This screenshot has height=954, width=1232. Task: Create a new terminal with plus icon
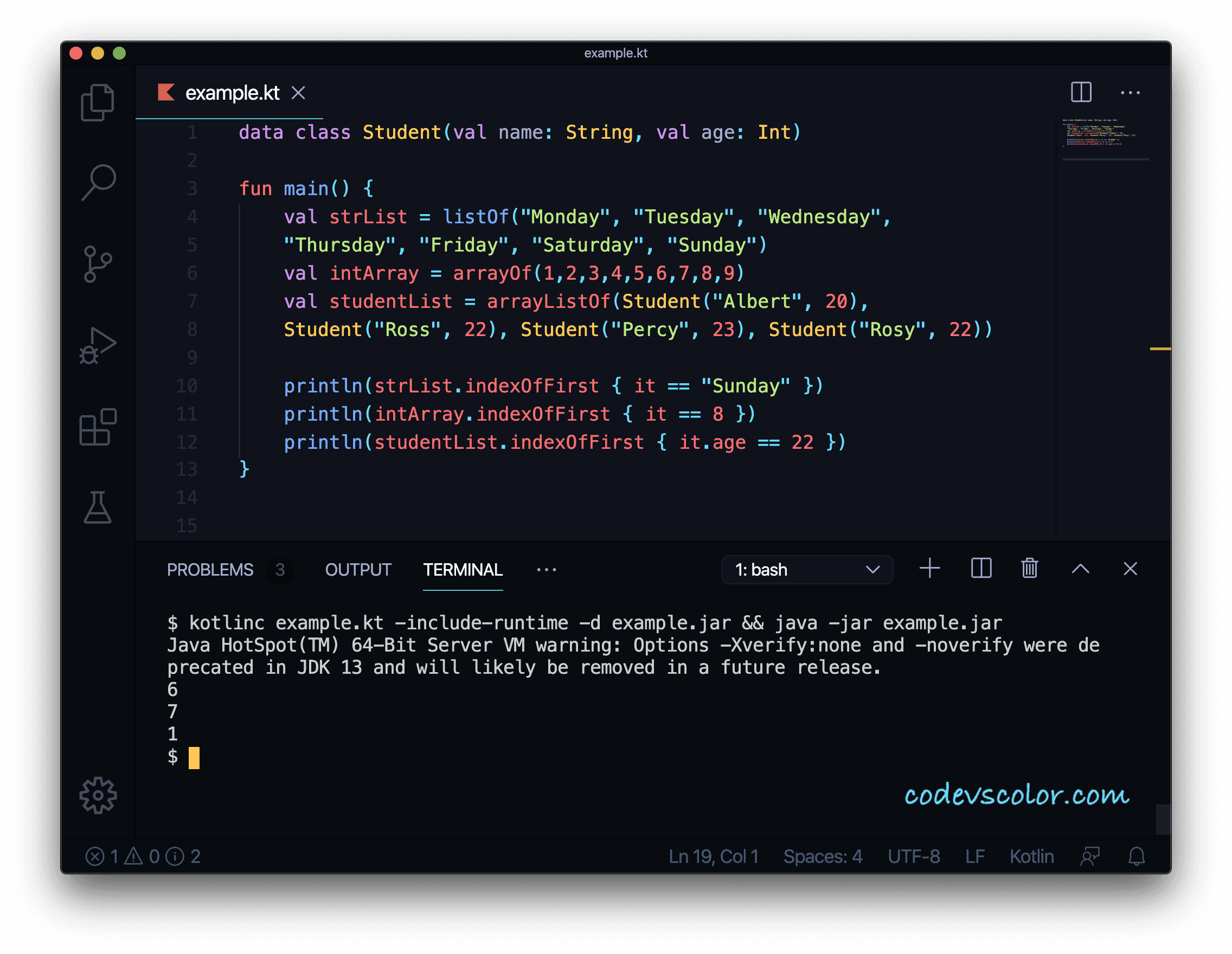click(x=929, y=569)
